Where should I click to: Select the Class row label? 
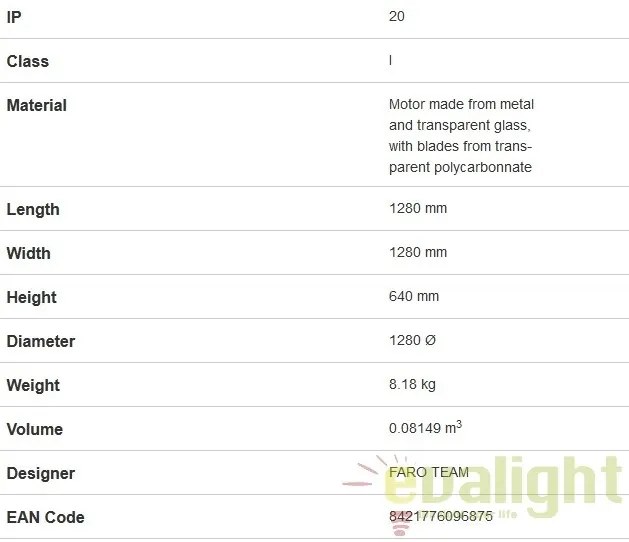pos(28,61)
